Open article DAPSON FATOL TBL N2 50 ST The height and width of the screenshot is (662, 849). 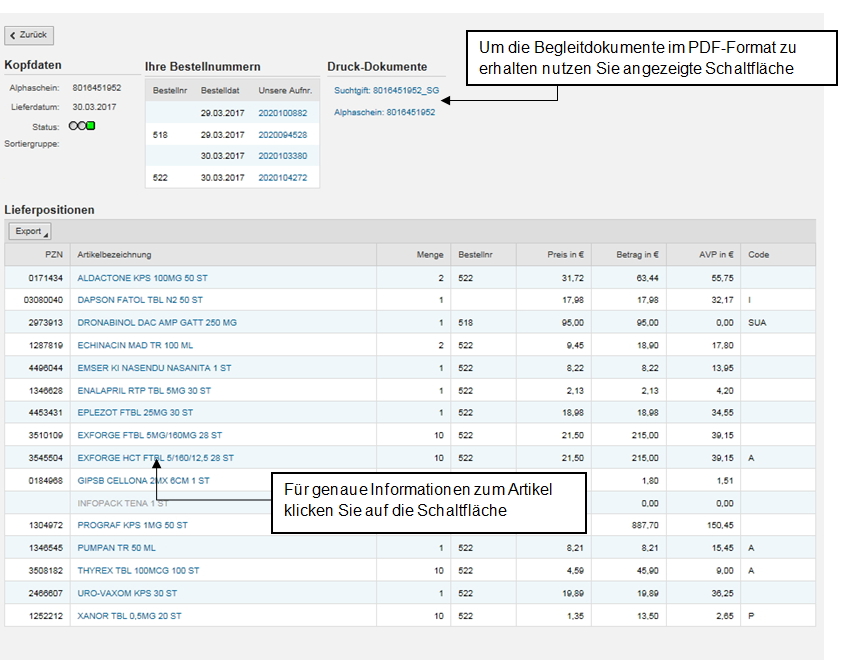pos(140,300)
